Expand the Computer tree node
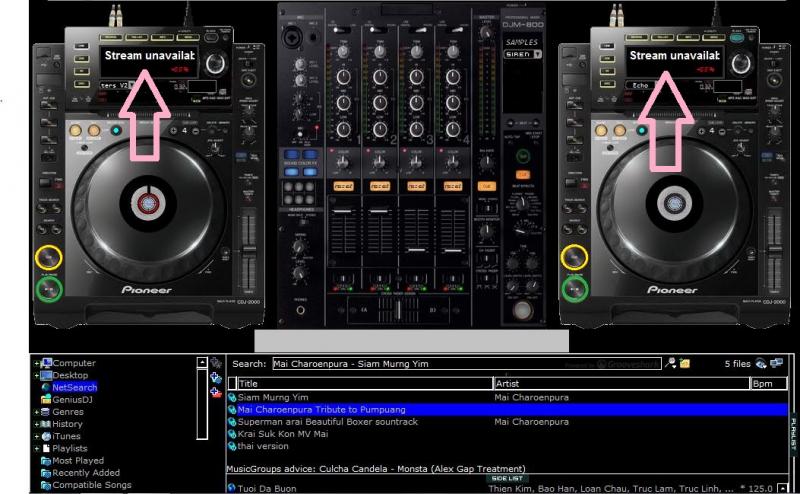The width and height of the screenshot is (800, 494). pos(37,363)
